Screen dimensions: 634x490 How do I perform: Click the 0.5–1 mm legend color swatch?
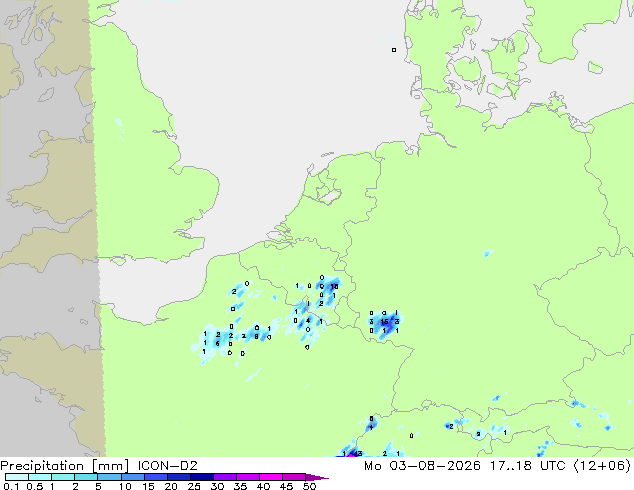(40, 477)
